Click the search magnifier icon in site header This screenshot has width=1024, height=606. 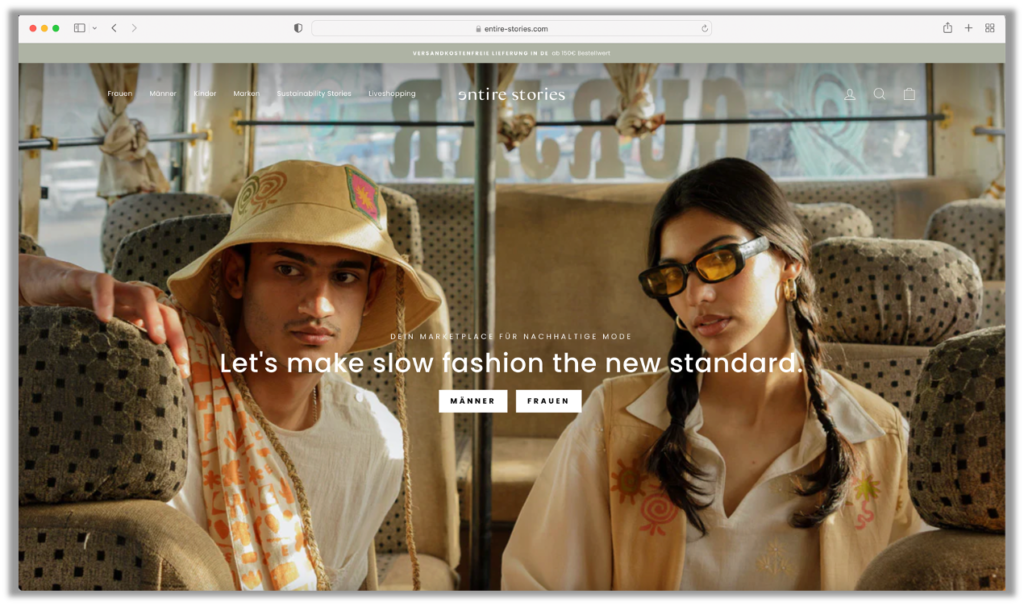(879, 94)
